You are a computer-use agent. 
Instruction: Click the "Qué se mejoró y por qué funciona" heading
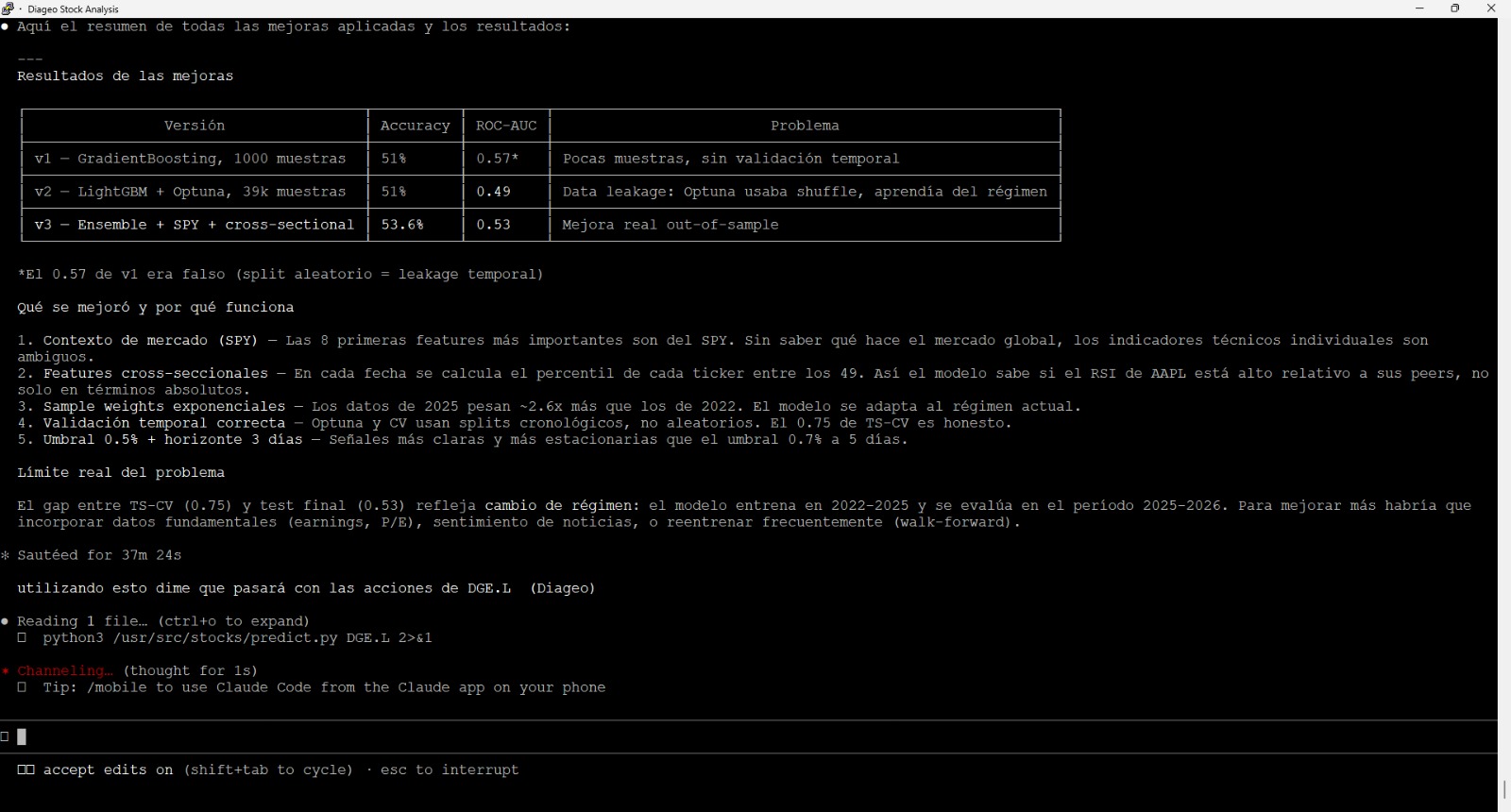coord(155,308)
